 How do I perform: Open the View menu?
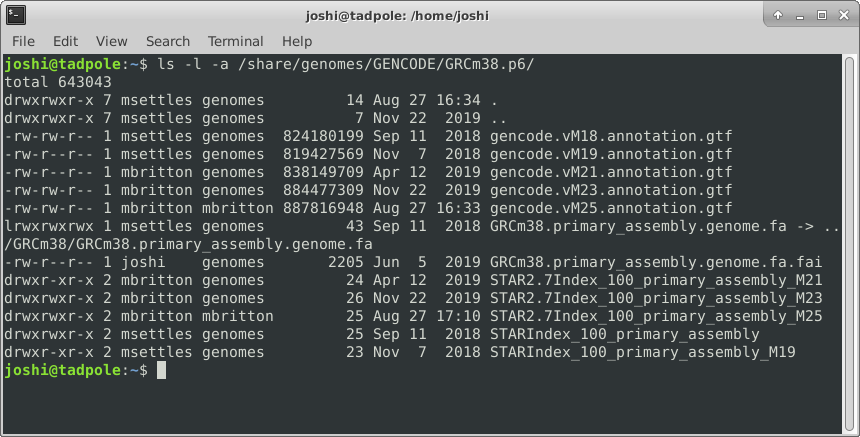(x=112, y=41)
